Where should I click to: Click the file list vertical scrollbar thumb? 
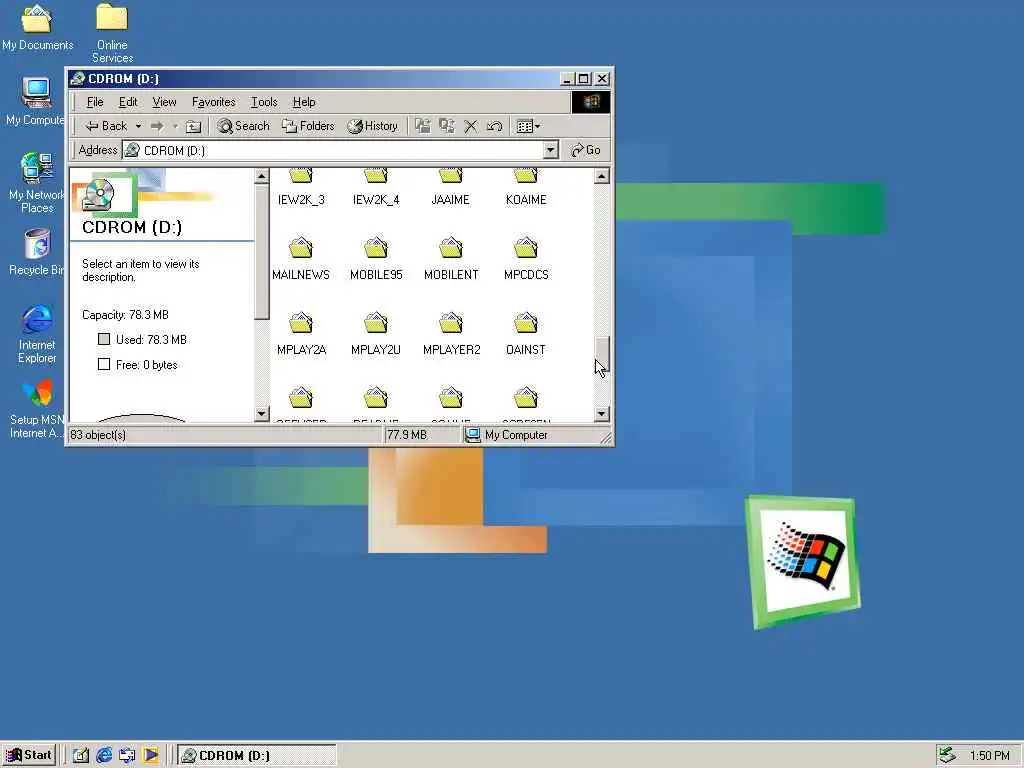[602, 356]
